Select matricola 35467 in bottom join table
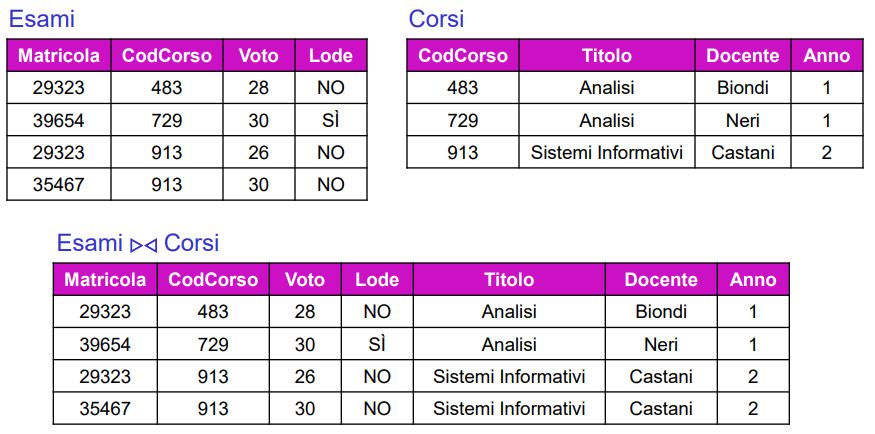875x434 pixels. point(105,409)
